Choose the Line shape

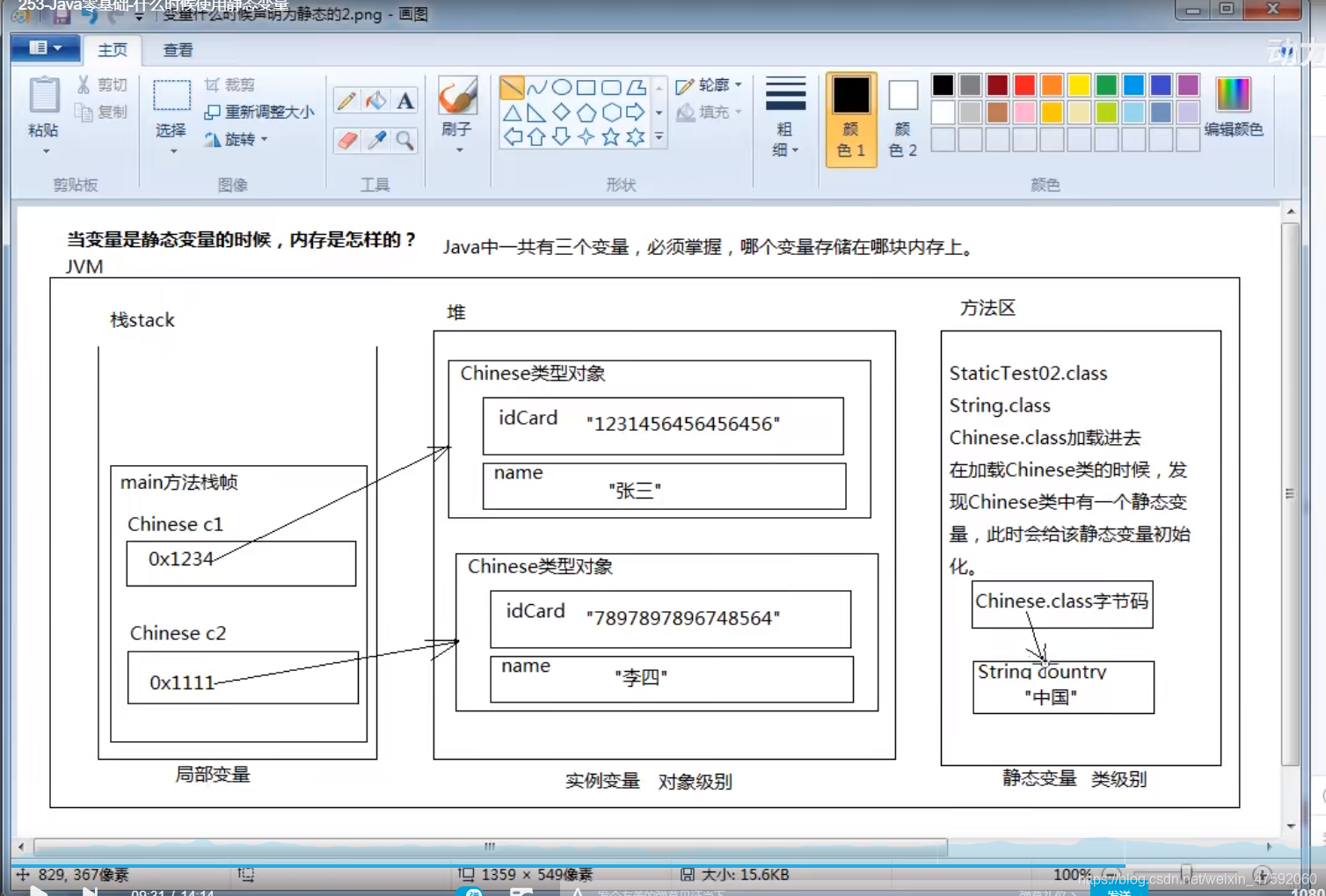(512, 87)
